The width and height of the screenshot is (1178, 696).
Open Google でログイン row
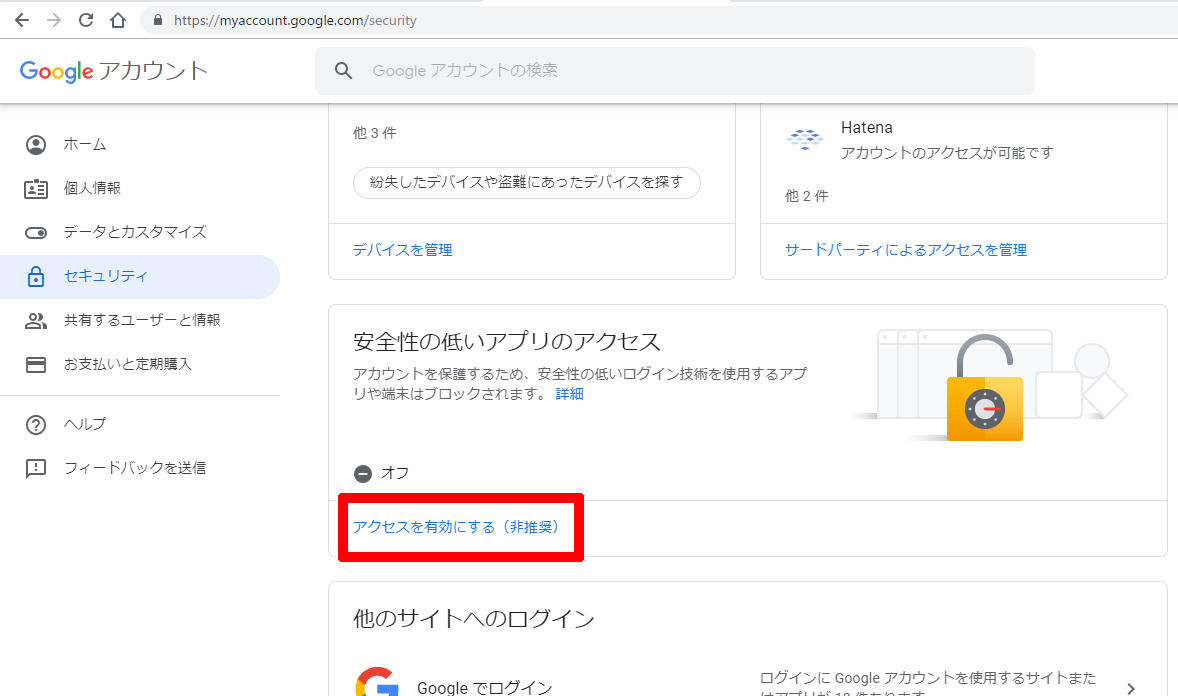click(x=748, y=680)
